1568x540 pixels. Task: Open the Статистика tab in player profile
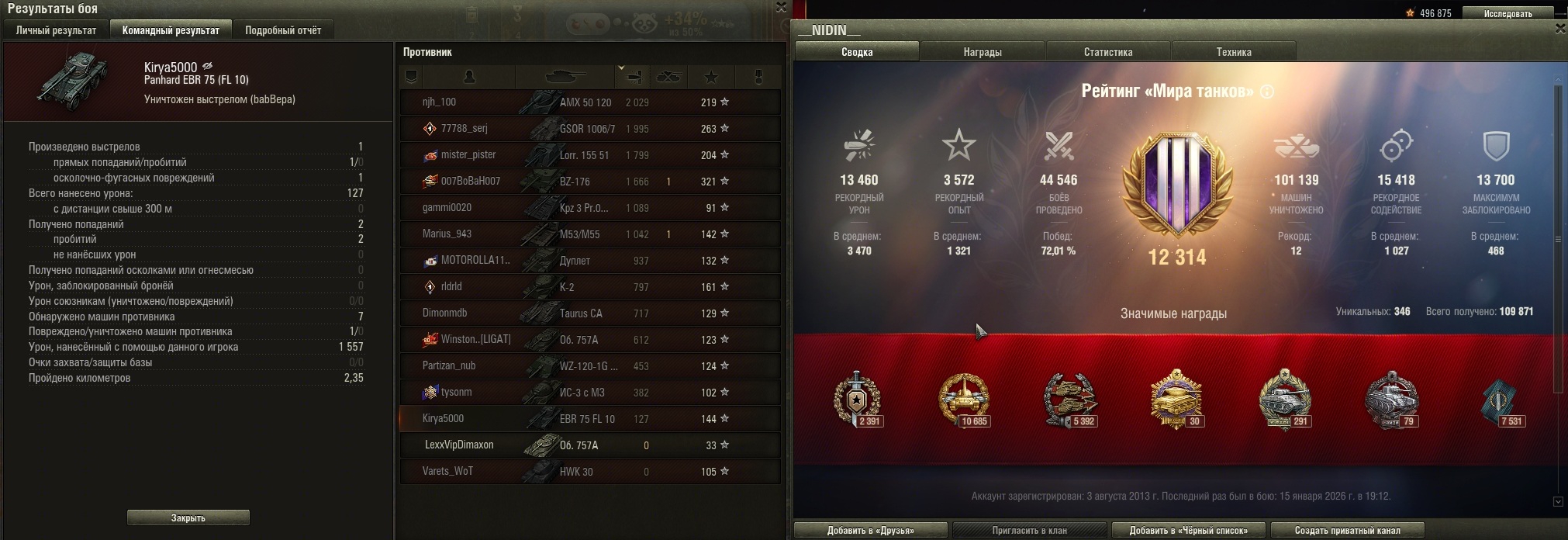click(1108, 52)
